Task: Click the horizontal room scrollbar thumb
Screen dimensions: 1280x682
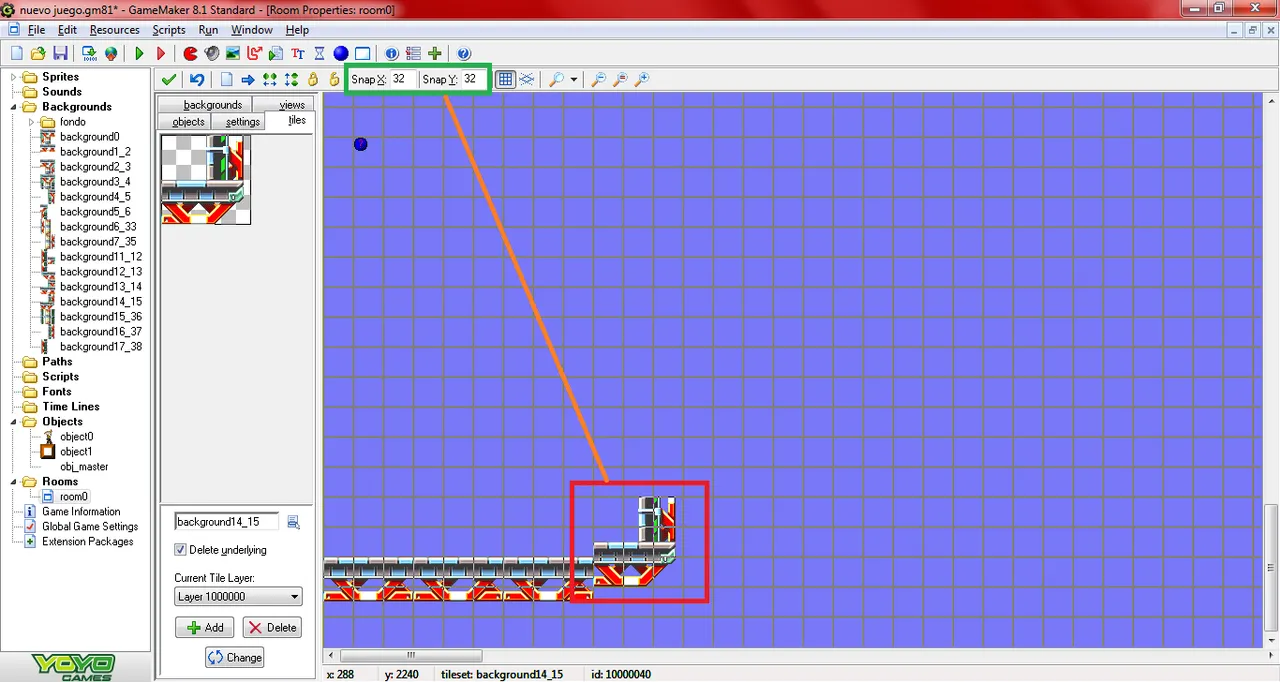Action: coord(411,656)
